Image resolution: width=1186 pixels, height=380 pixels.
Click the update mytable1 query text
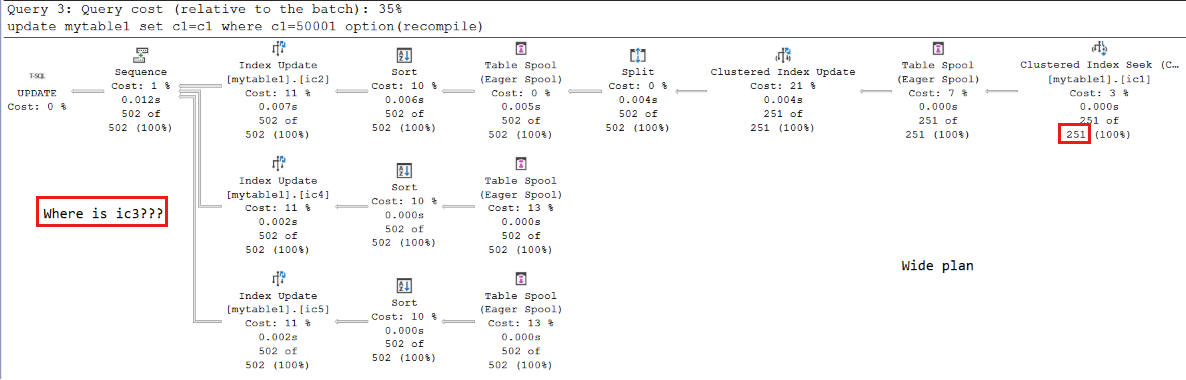pyautogui.click(x=244, y=26)
